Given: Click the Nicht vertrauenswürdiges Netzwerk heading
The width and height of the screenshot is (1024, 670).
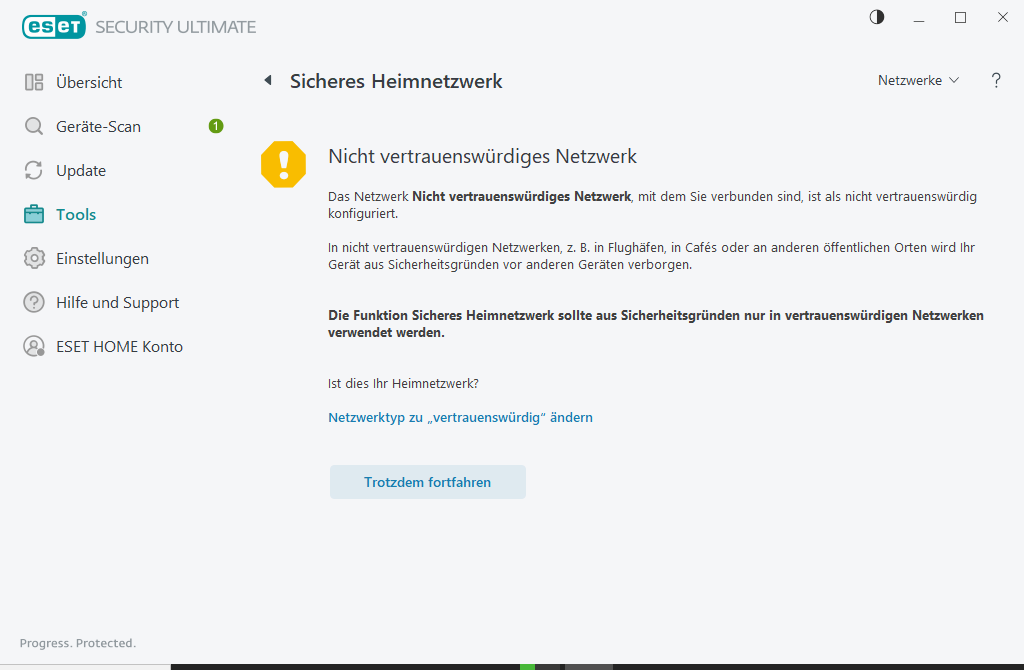Looking at the screenshot, I should (x=483, y=157).
